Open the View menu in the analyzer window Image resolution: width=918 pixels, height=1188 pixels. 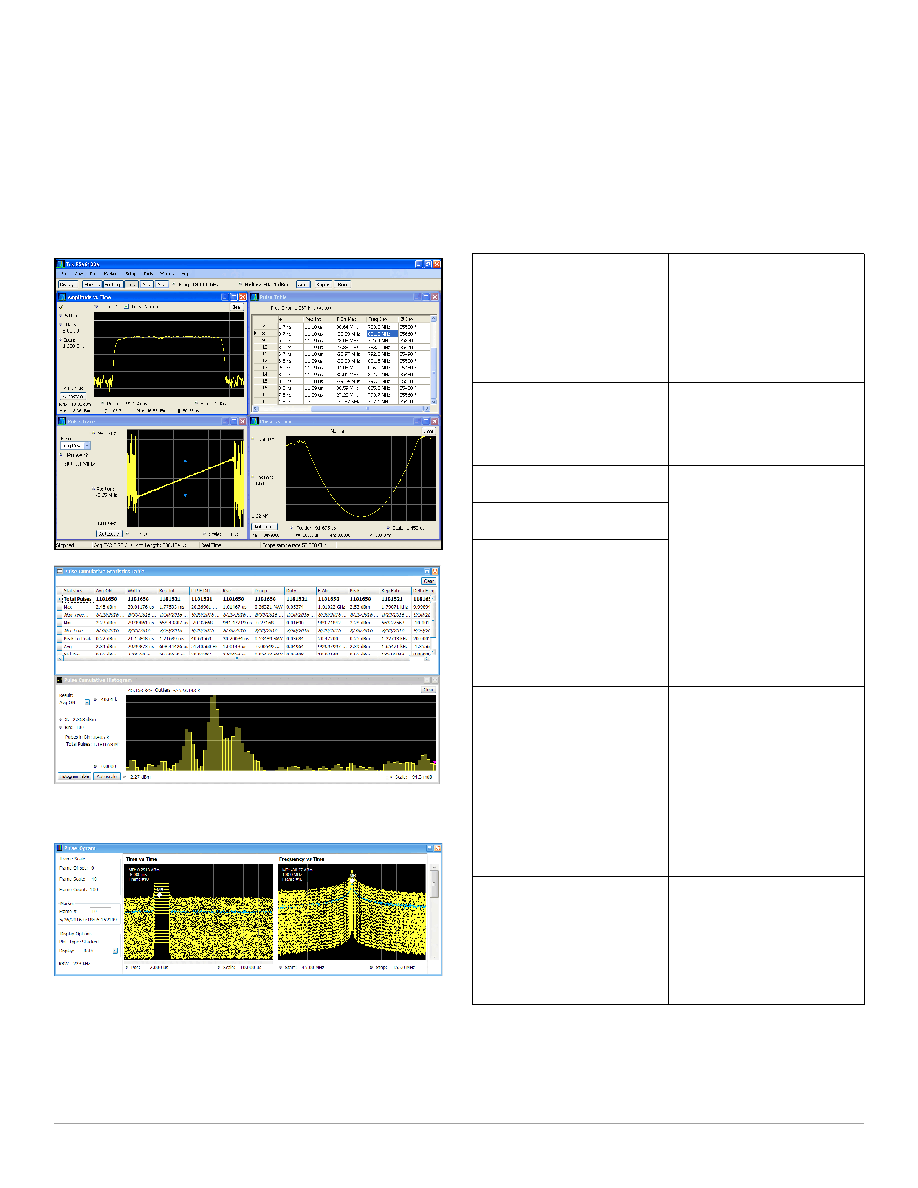pyautogui.click(x=79, y=274)
